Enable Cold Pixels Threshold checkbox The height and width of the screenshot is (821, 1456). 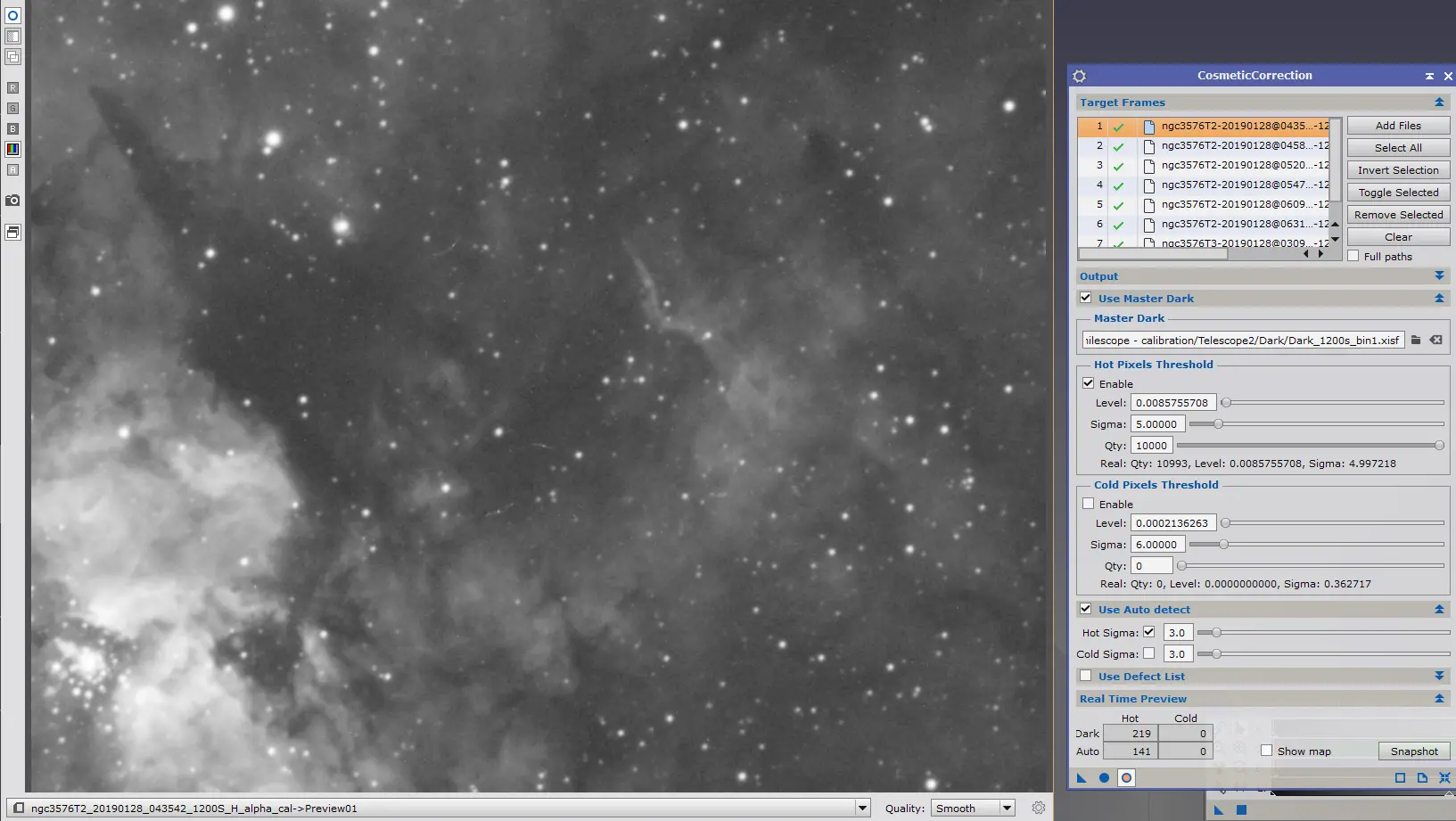tap(1088, 504)
